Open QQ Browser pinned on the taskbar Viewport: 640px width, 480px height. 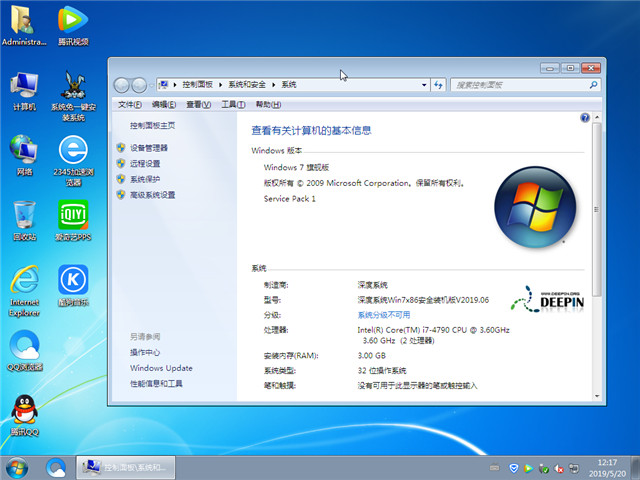[x=56, y=468]
